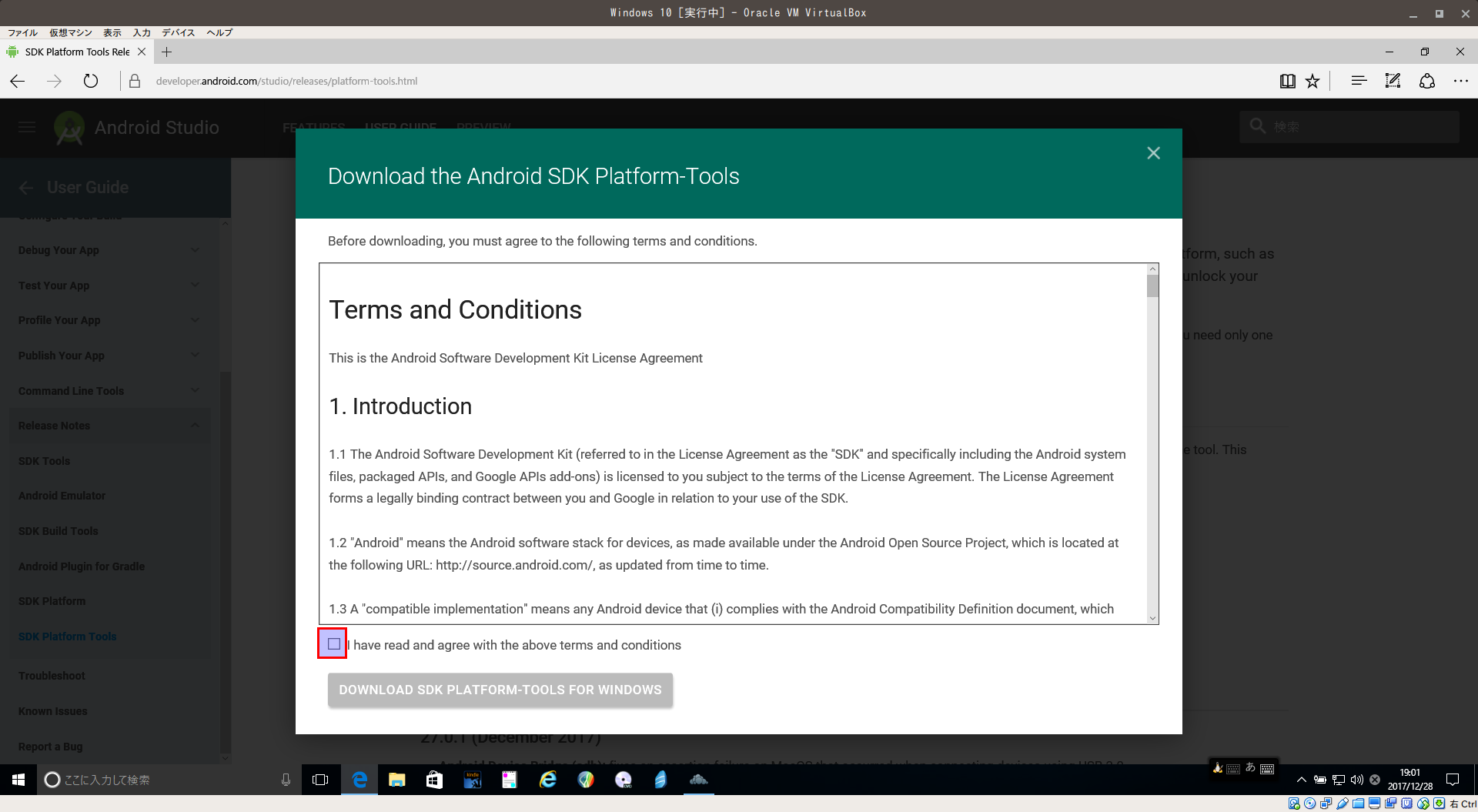Open Windows Task View
The width and height of the screenshot is (1478, 812).
point(320,780)
